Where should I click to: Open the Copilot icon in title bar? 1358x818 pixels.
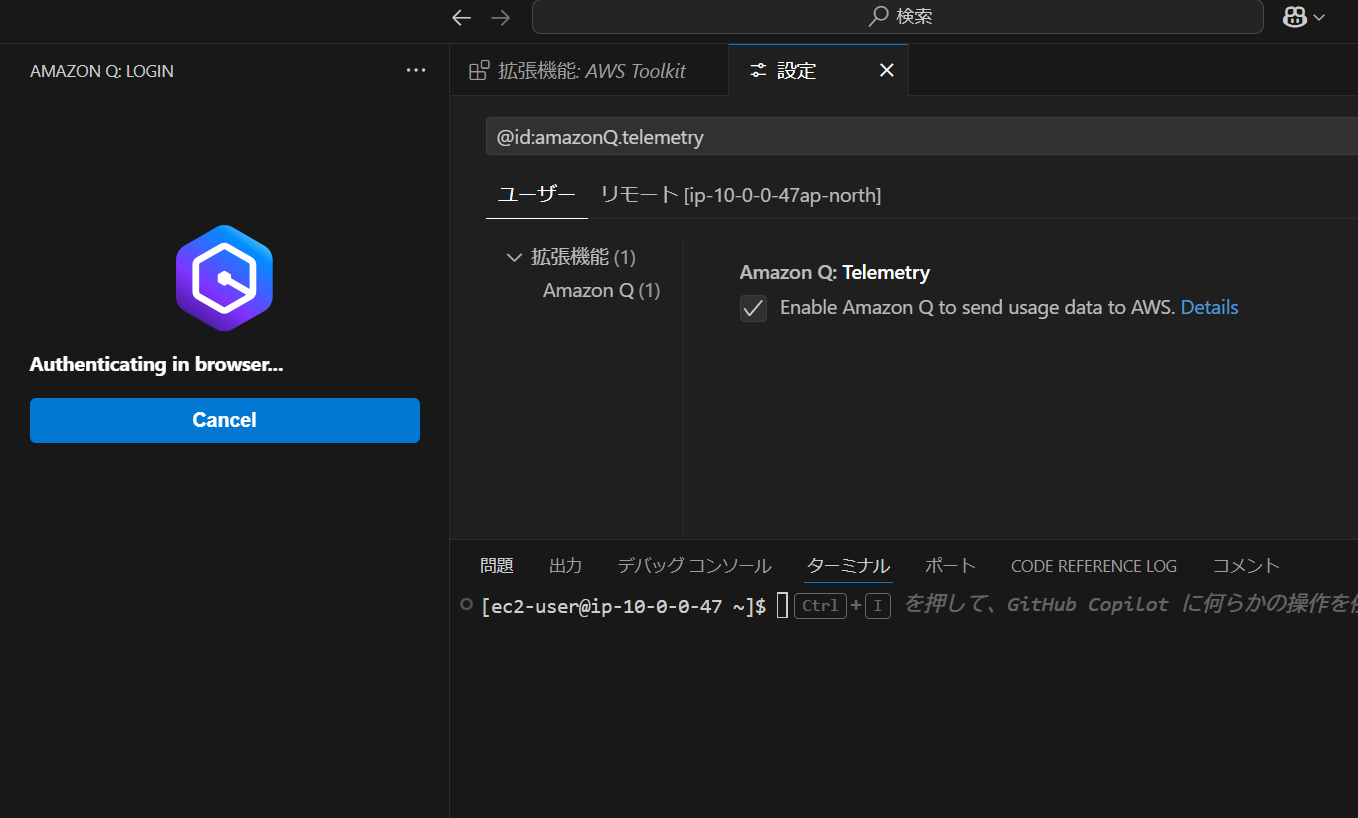click(1295, 17)
